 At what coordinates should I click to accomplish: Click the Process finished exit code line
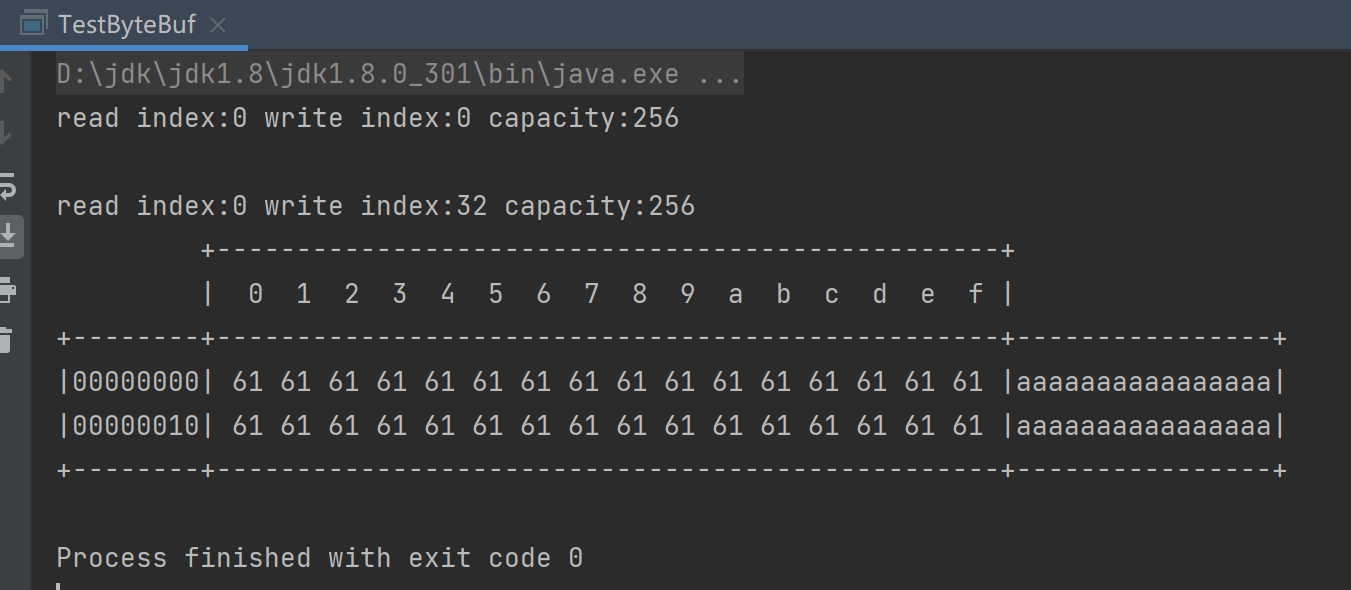pyautogui.click(x=319, y=558)
